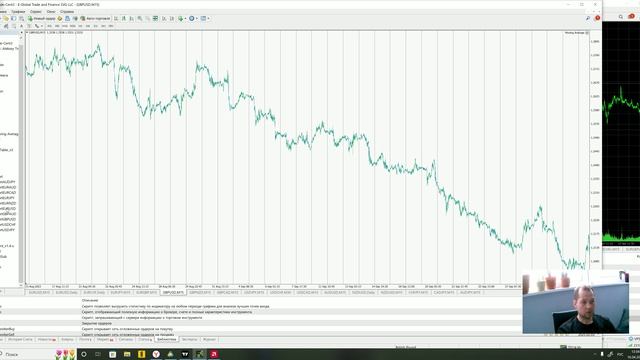Viewport: 640px width, 360px height.
Task: Open Task View icon on taskbar
Action: 98,354
